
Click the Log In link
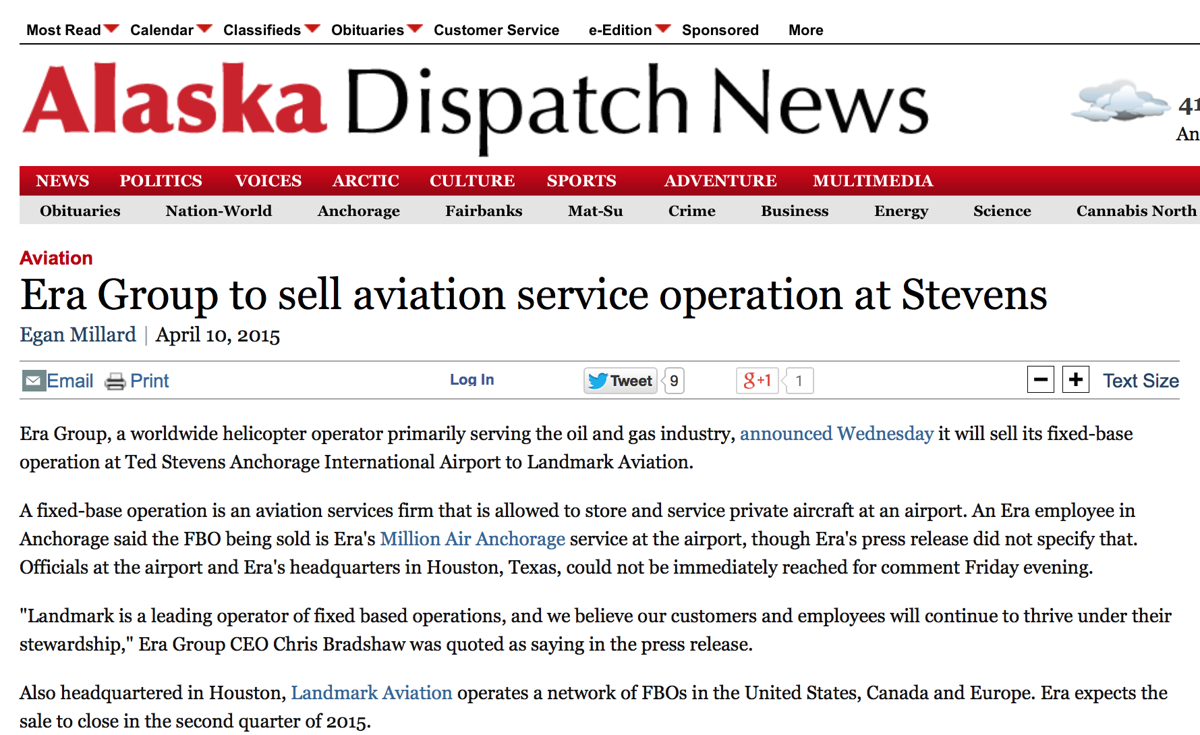(x=472, y=380)
